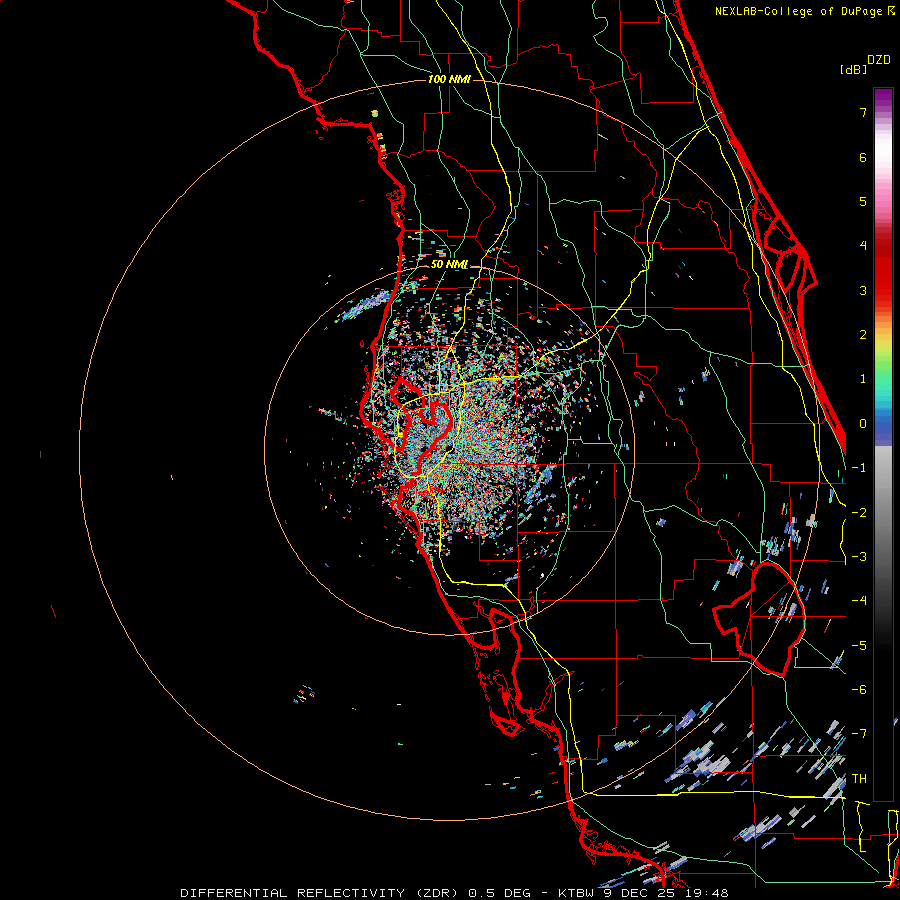Screen dimensions: 900x900
Task: Click the 7 dB scale tick label
Action: pyautogui.click(x=863, y=112)
